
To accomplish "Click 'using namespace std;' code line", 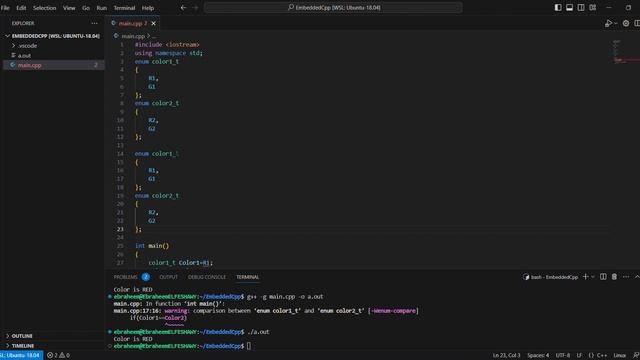I will pos(169,53).
